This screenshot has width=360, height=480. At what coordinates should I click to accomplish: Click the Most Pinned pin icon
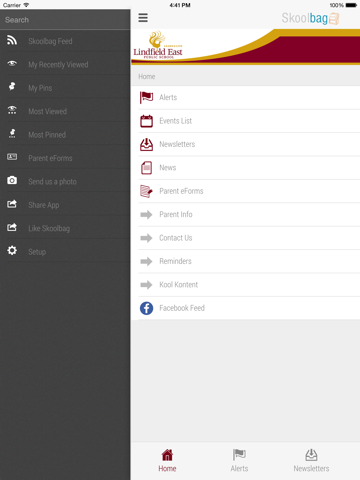12,133
